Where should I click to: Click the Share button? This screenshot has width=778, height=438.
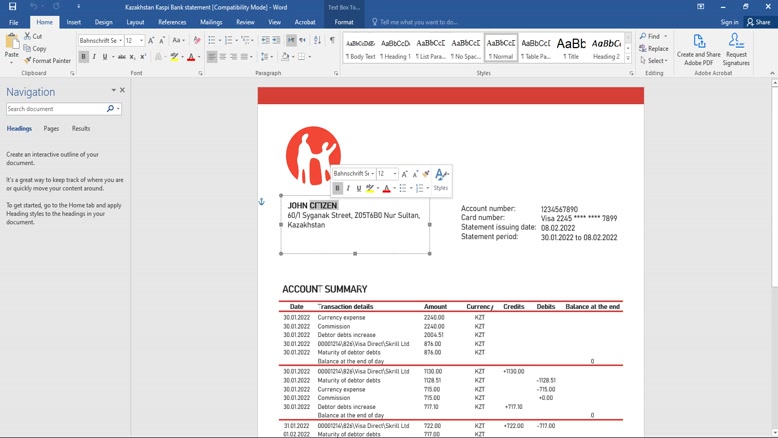pyautogui.click(x=758, y=22)
